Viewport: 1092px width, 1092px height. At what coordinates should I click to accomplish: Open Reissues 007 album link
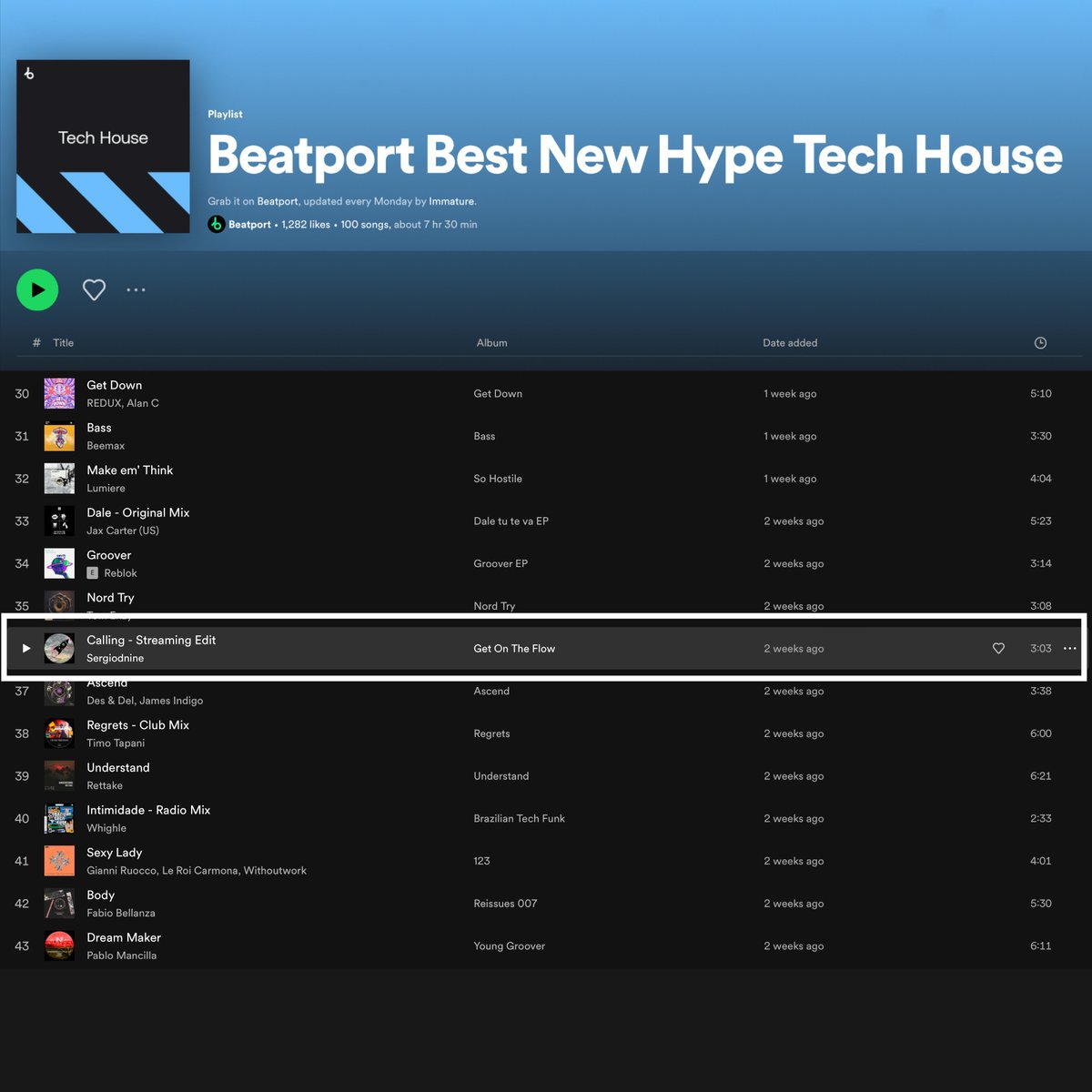(505, 904)
